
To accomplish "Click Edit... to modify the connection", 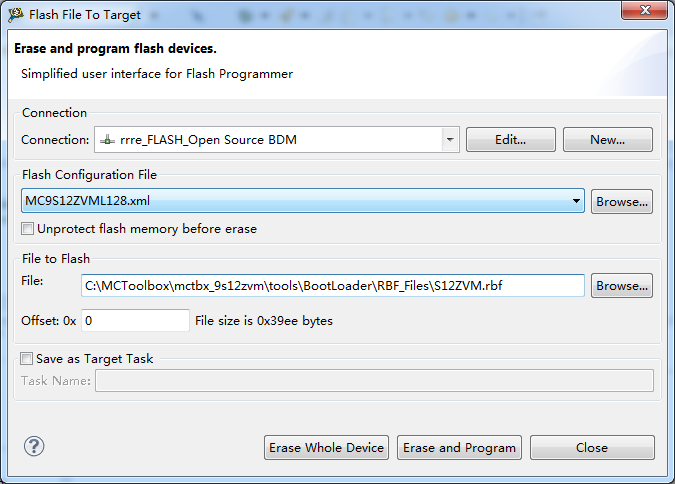I will click(511, 140).
